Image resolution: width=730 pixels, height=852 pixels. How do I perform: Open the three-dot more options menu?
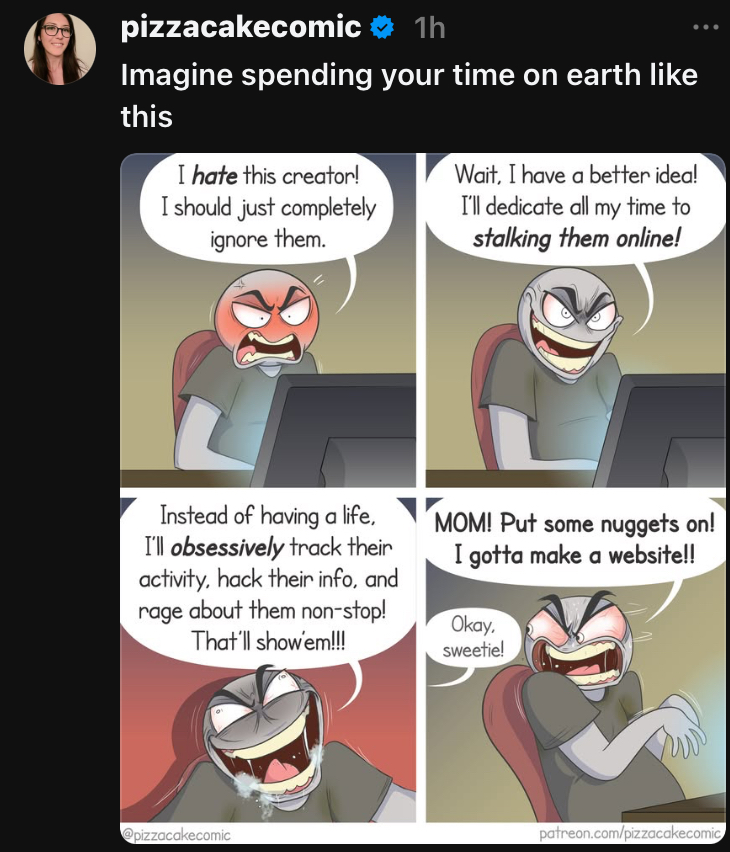(x=706, y=27)
